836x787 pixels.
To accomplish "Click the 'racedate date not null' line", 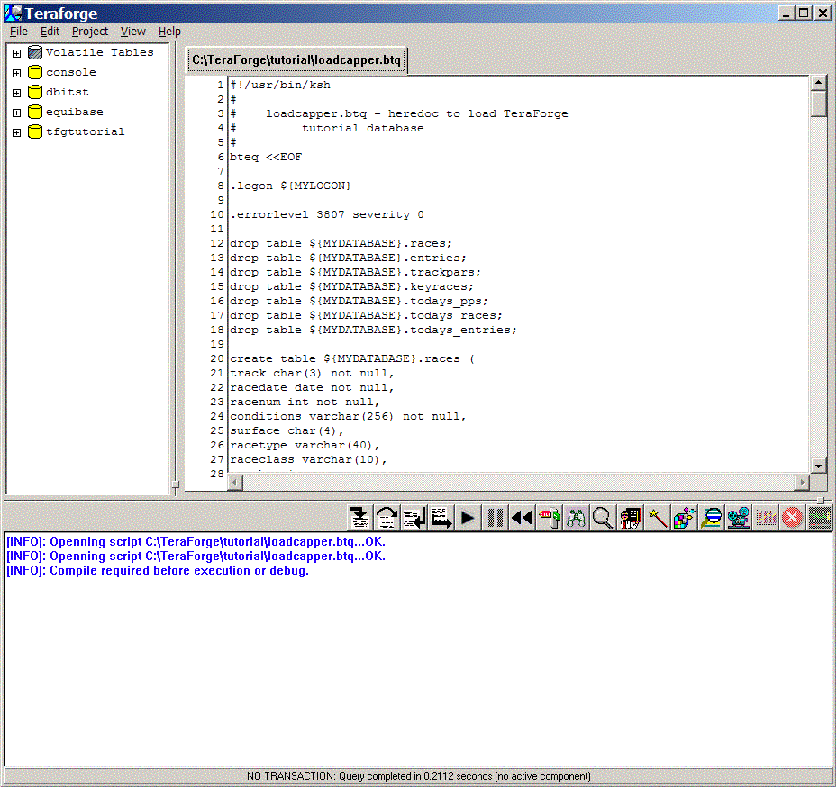I will [312, 388].
